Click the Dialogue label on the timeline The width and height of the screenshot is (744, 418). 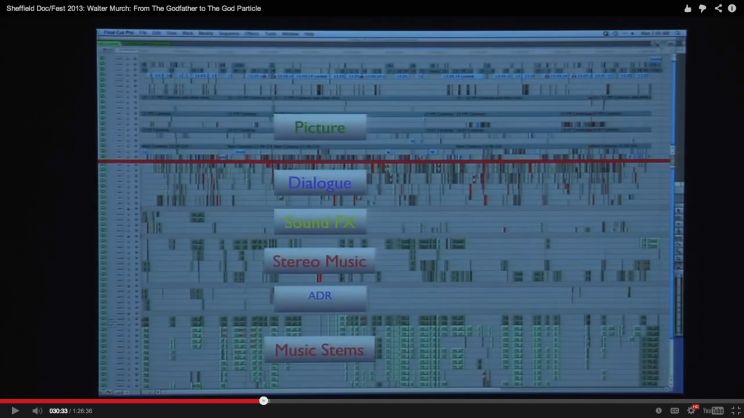coord(319,183)
